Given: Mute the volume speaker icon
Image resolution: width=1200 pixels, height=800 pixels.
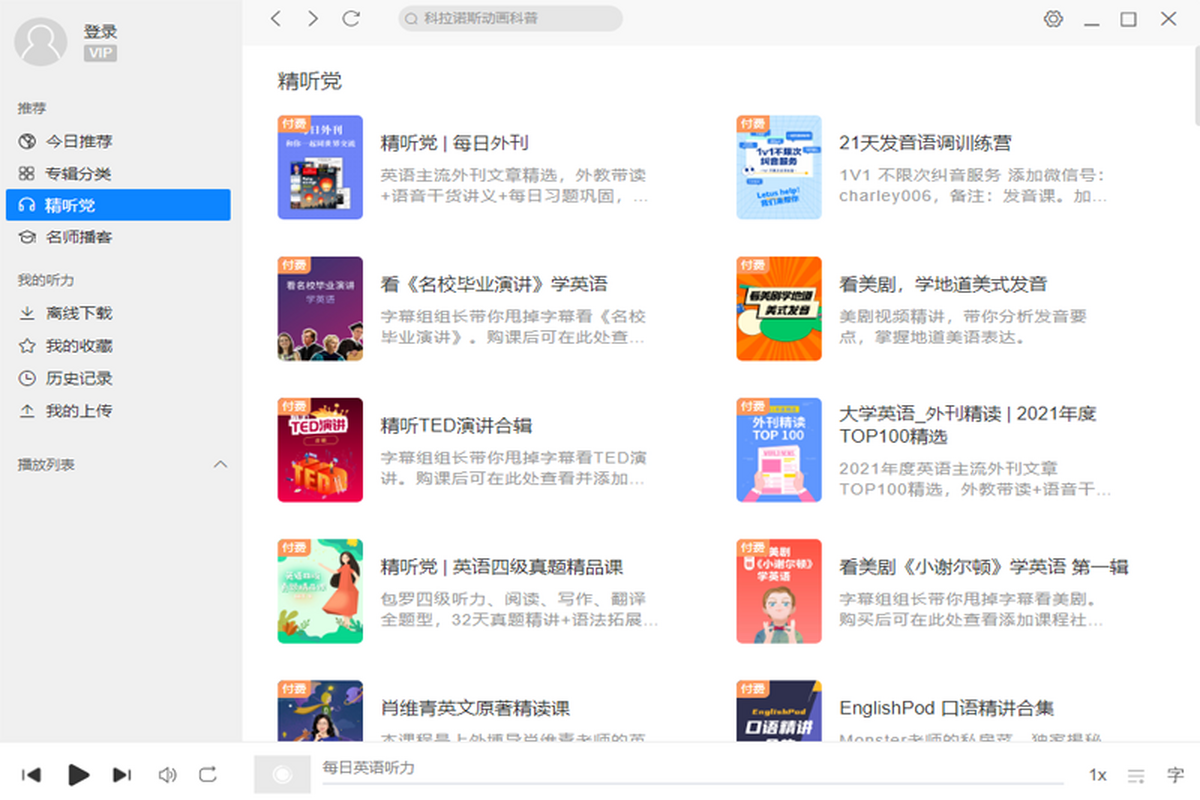Looking at the screenshot, I should pos(167,774).
